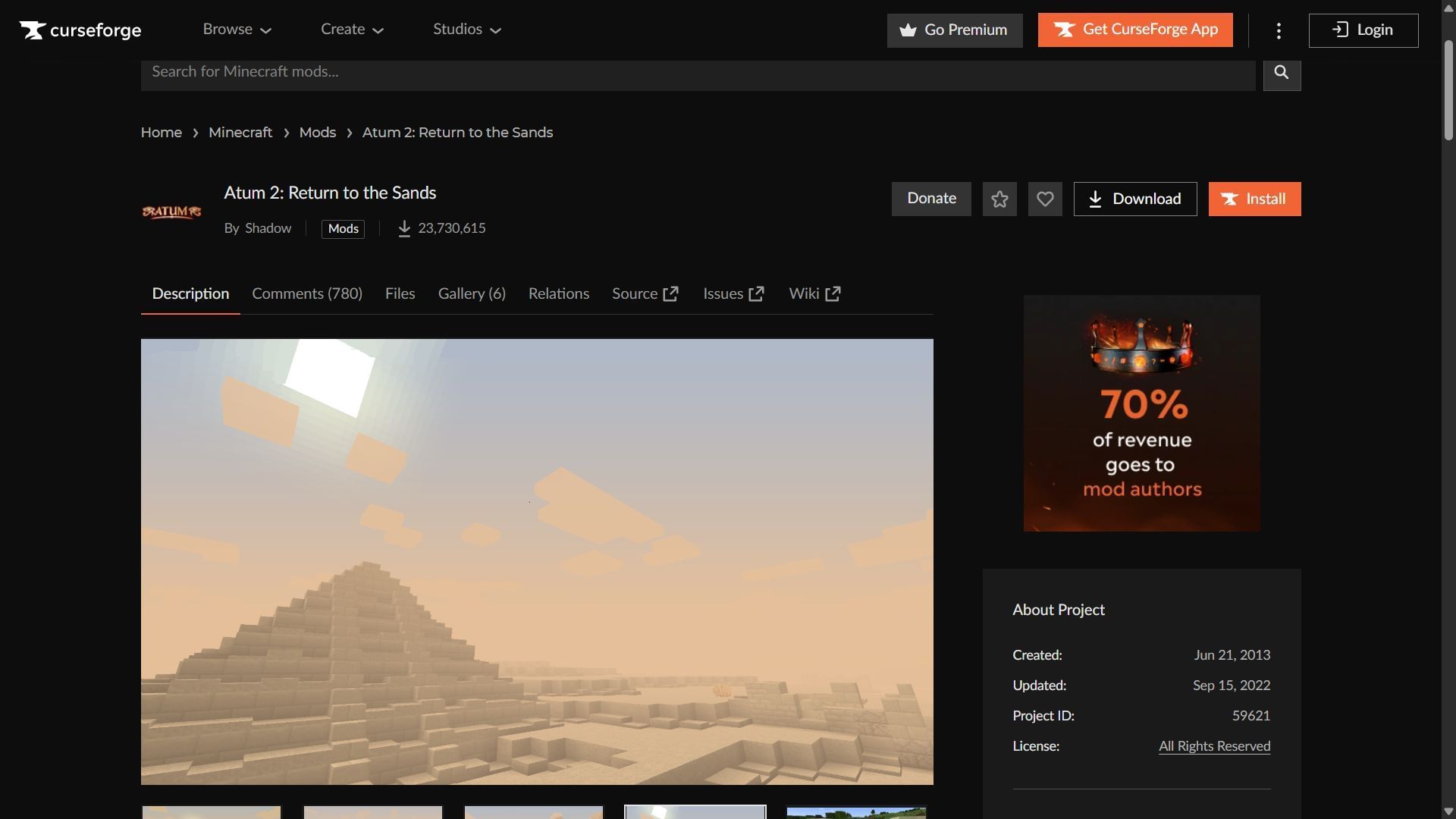1456x819 pixels.
Task: Click the search magnifier icon button
Action: (1282, 73)
